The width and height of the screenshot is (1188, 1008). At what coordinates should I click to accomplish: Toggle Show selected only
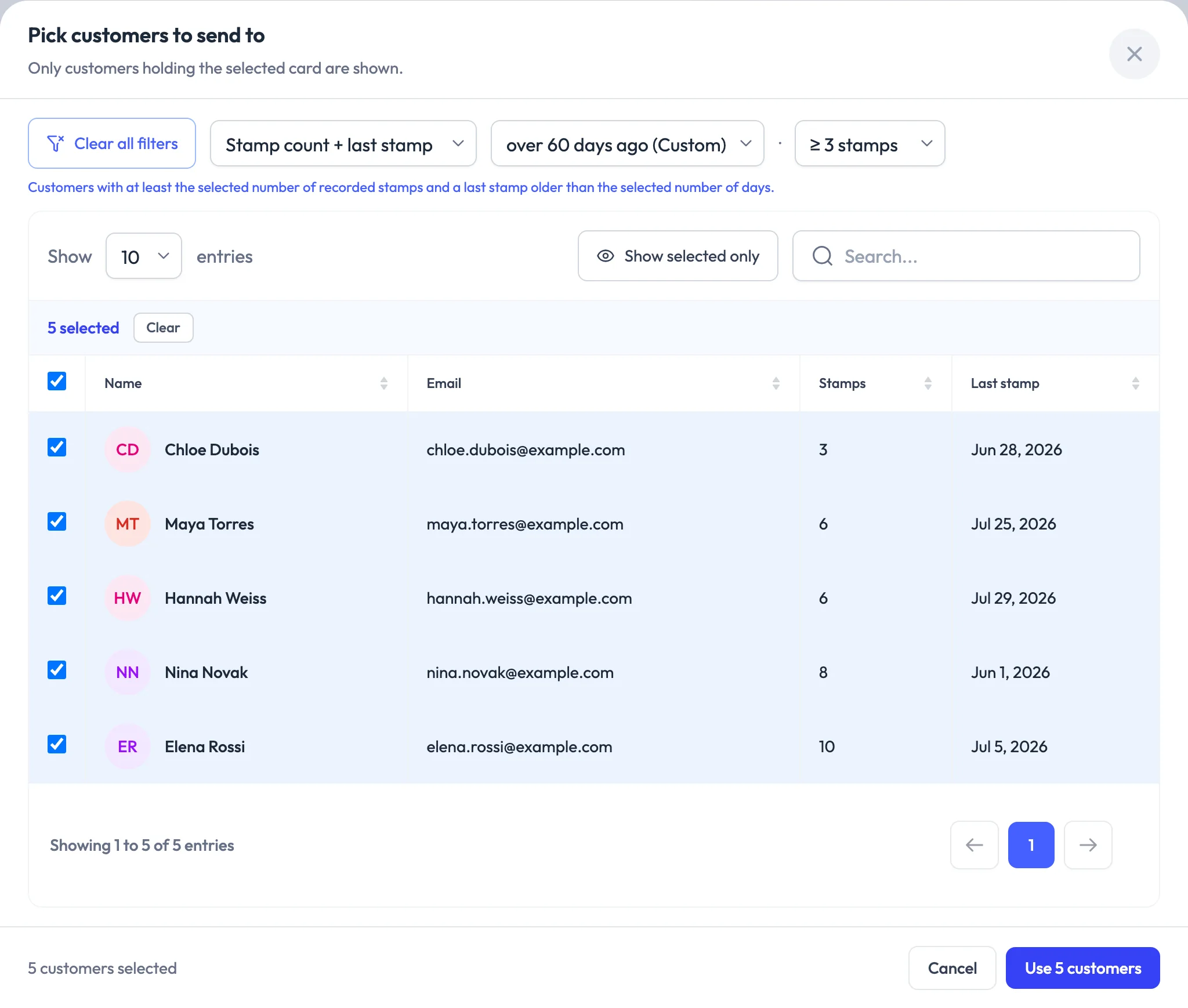pos(678,256)
